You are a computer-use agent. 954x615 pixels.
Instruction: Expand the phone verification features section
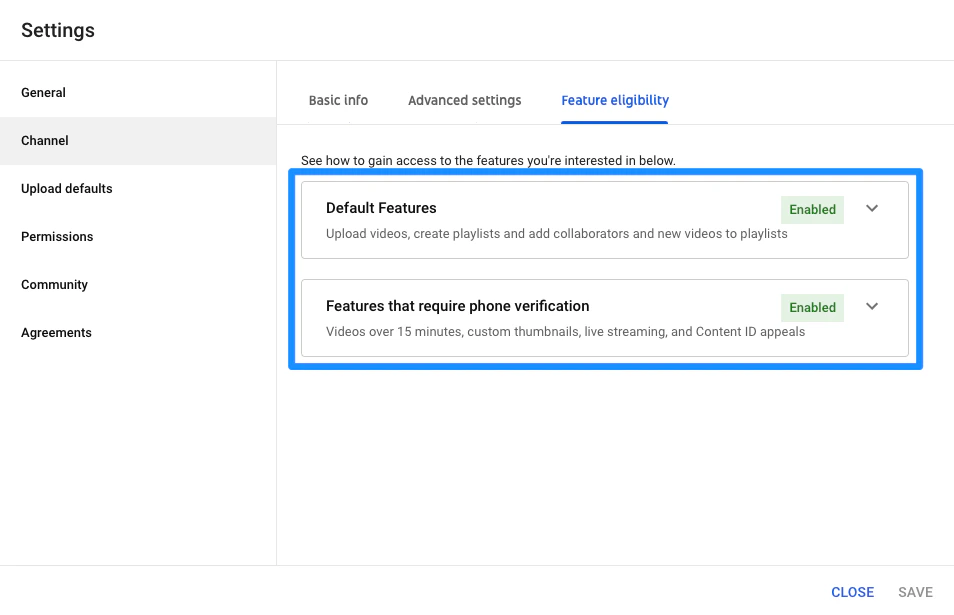click(871, 307)
